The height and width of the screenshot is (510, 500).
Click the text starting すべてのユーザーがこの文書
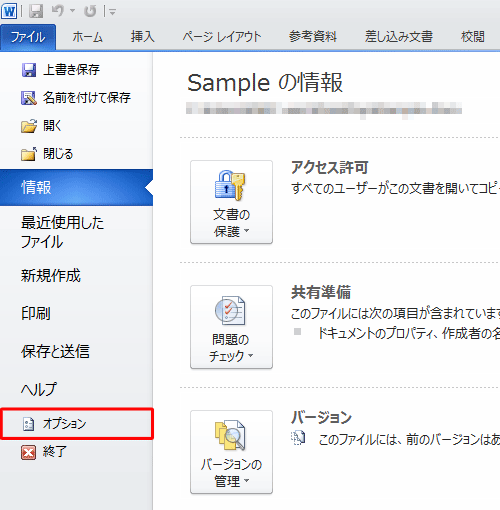[x=395, y=189]
